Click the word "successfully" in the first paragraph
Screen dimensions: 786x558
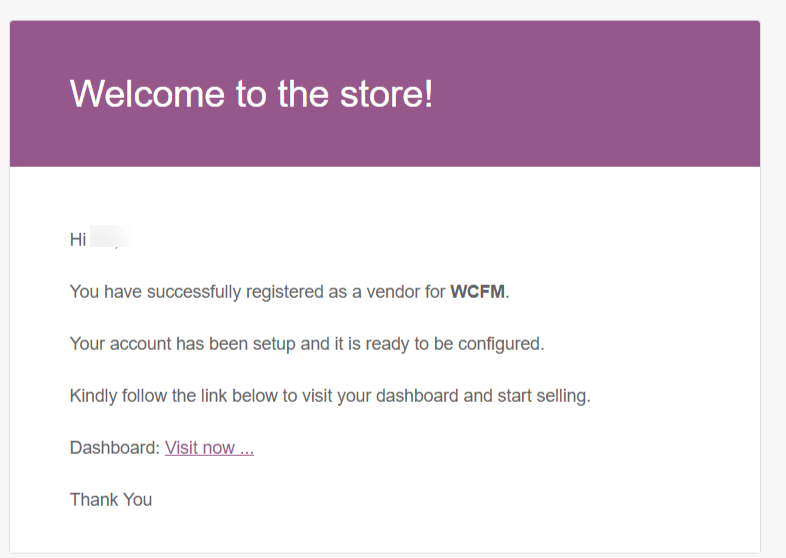click(191, 292)
